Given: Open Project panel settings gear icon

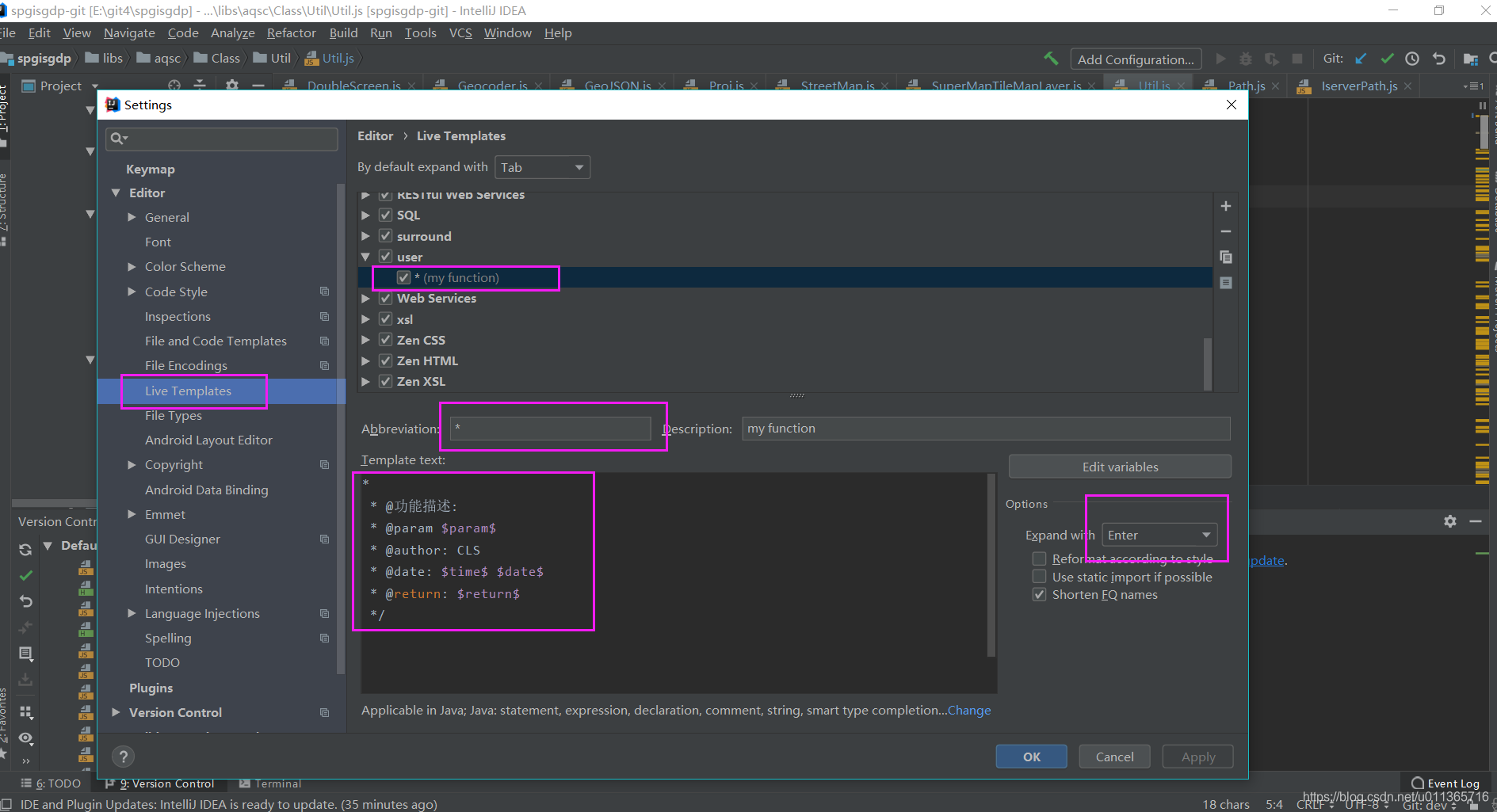Looking at the screenshot, I should coord(232,85).
